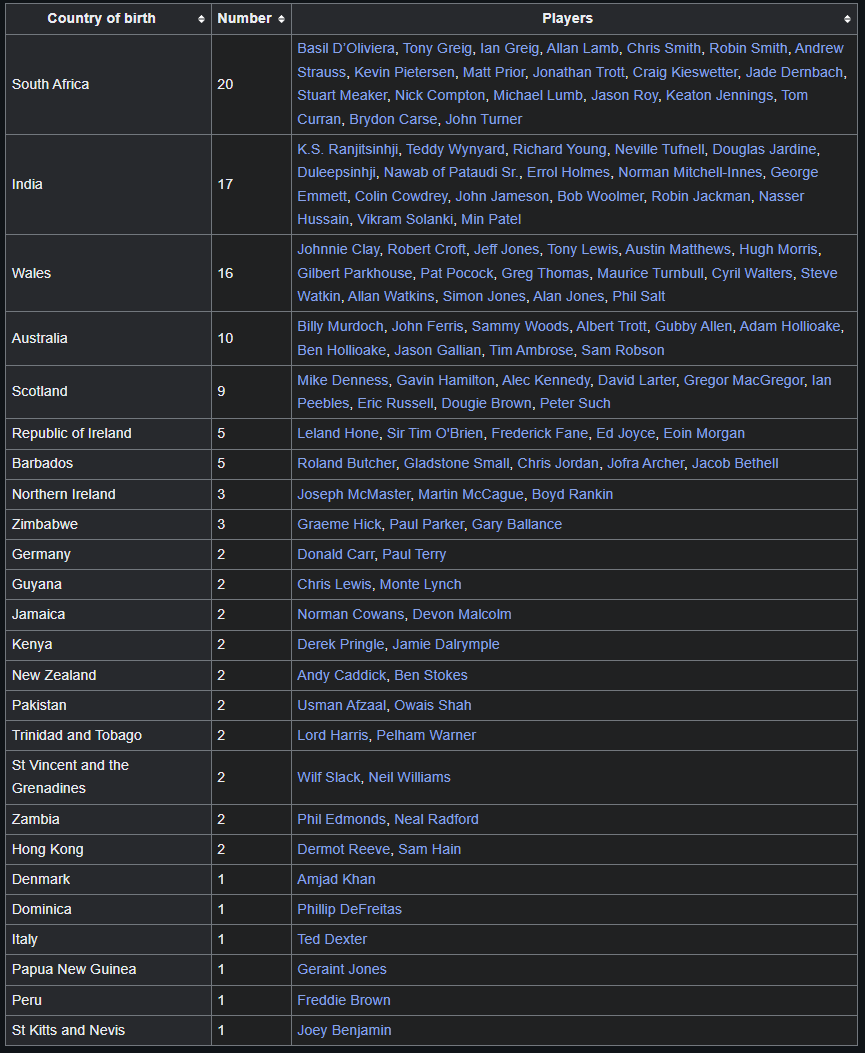Viewport: 865px width, 1053px height.
Task: Open Owais Shah link
Action: [x=432, y=705]
